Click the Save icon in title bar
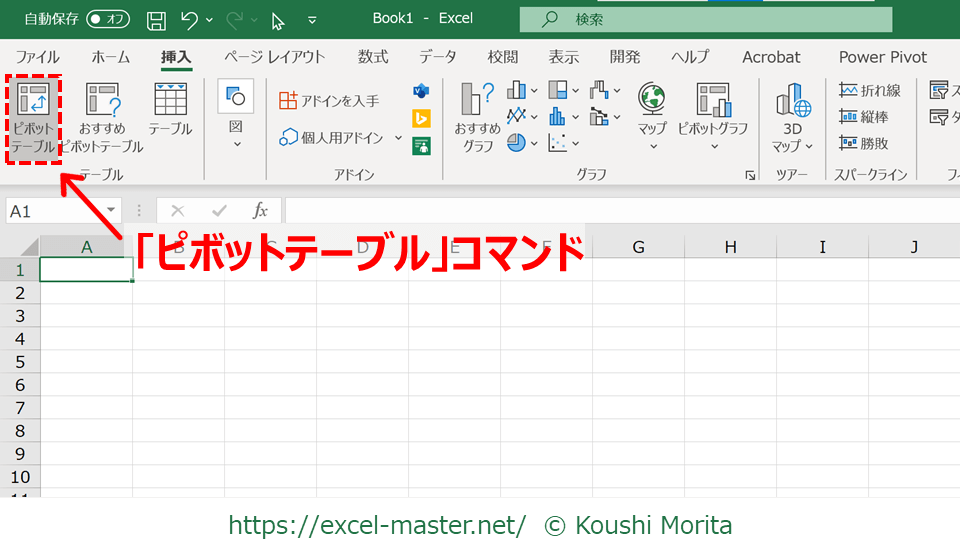The height and width of the screenshot is (540, 960). [x=156, y=19]
